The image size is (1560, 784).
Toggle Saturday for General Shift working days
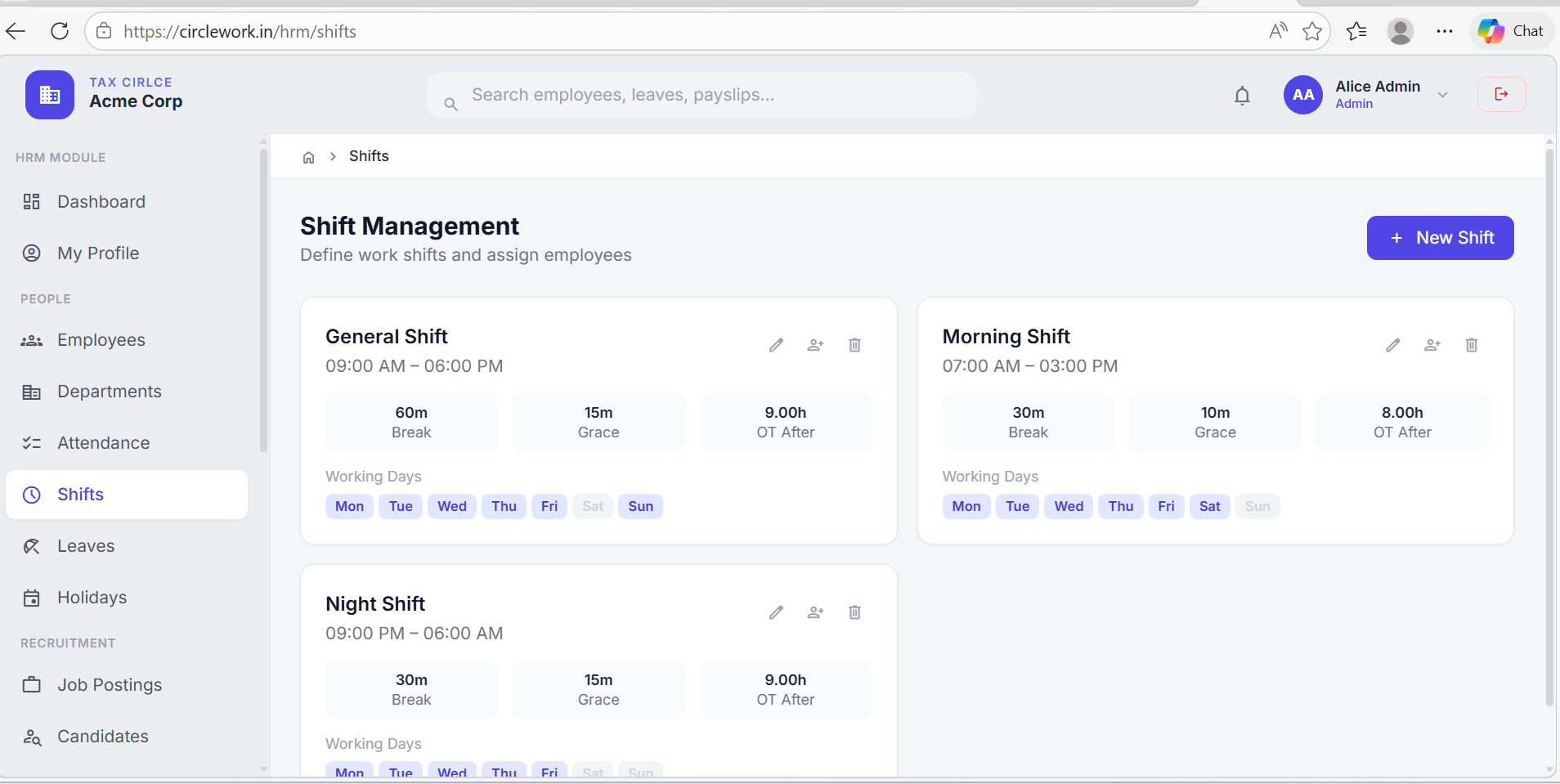(592, 506)
